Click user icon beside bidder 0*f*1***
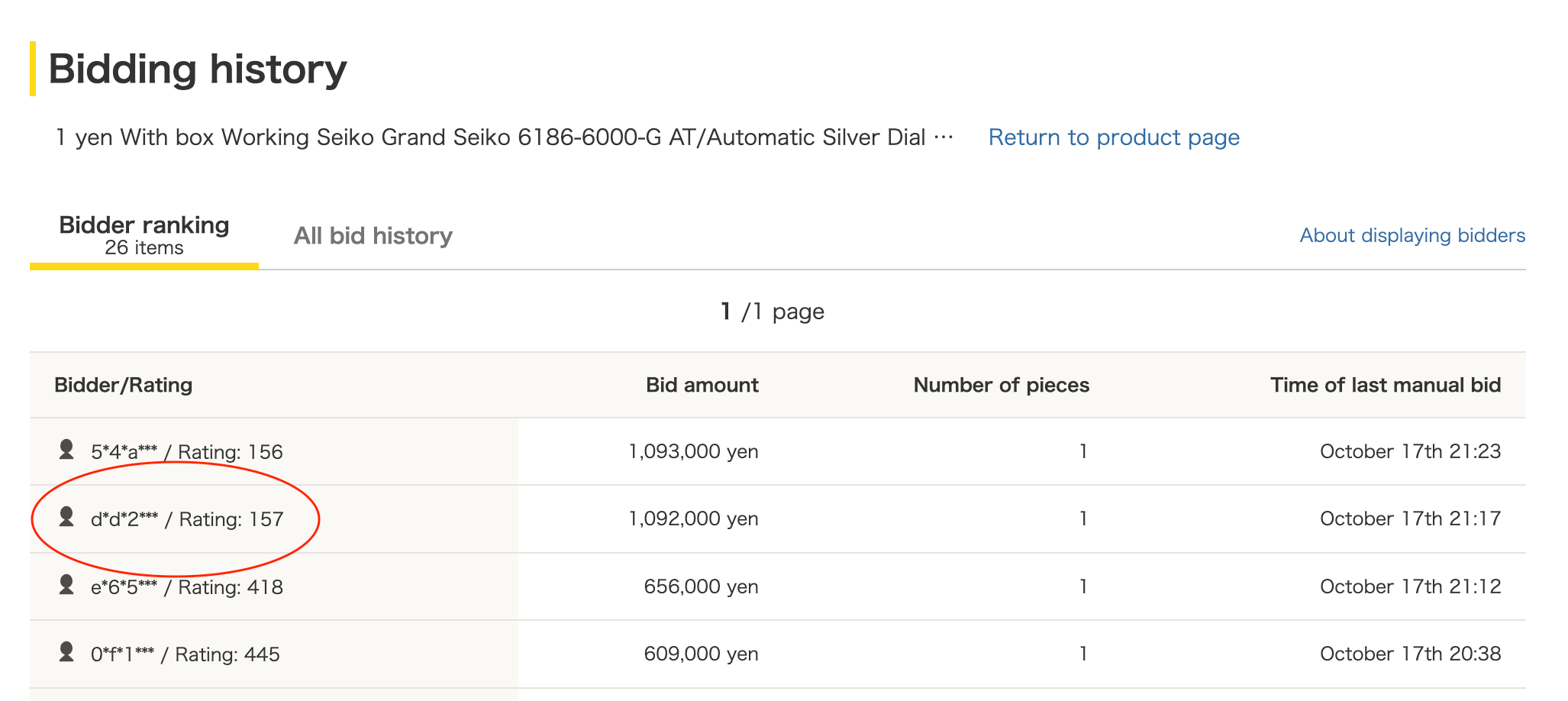The image size is (1568, 701). (66, 652)
